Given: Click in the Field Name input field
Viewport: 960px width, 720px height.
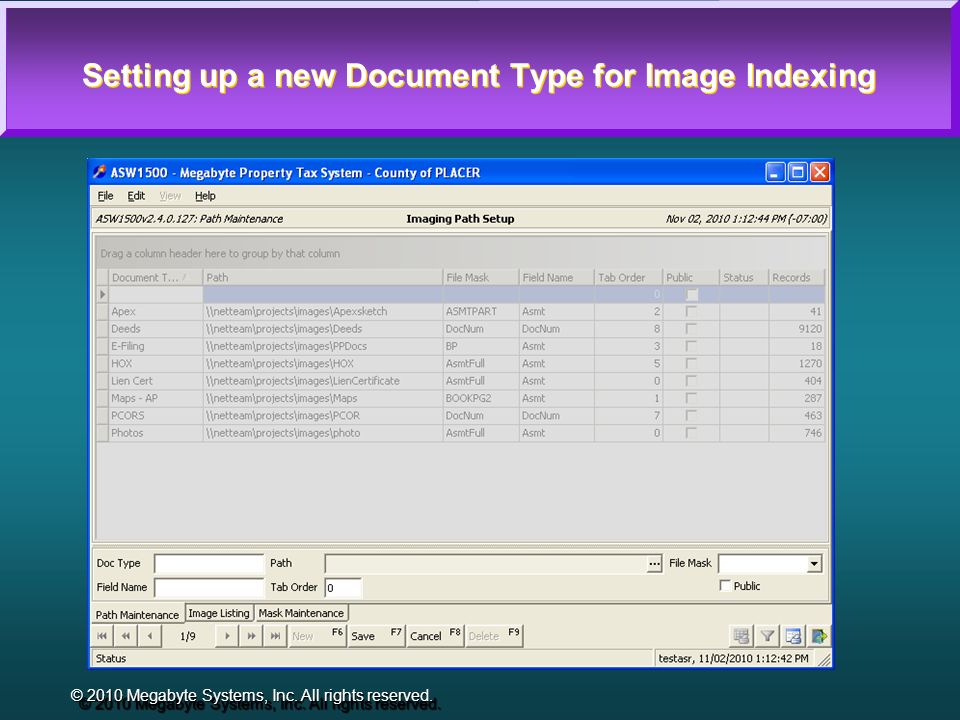Looking at the screenshot, I should click(209, 588).
